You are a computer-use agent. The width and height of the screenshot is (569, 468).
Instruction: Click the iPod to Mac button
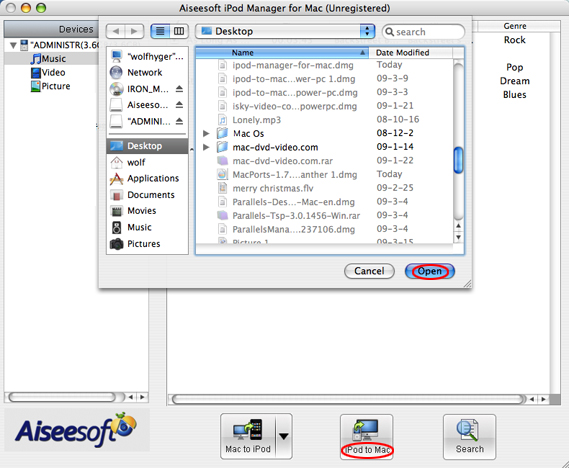coord(367,437)
